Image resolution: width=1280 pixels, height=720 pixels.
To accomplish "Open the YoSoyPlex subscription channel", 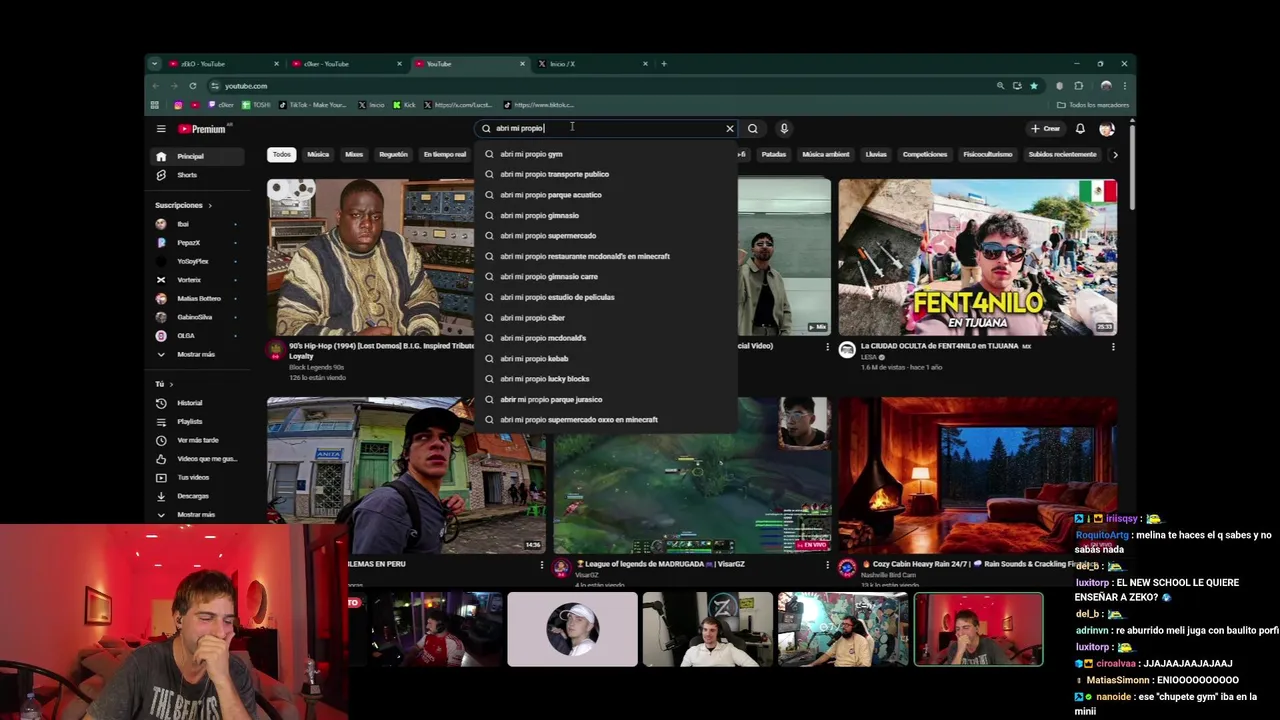I will (195, 261).
